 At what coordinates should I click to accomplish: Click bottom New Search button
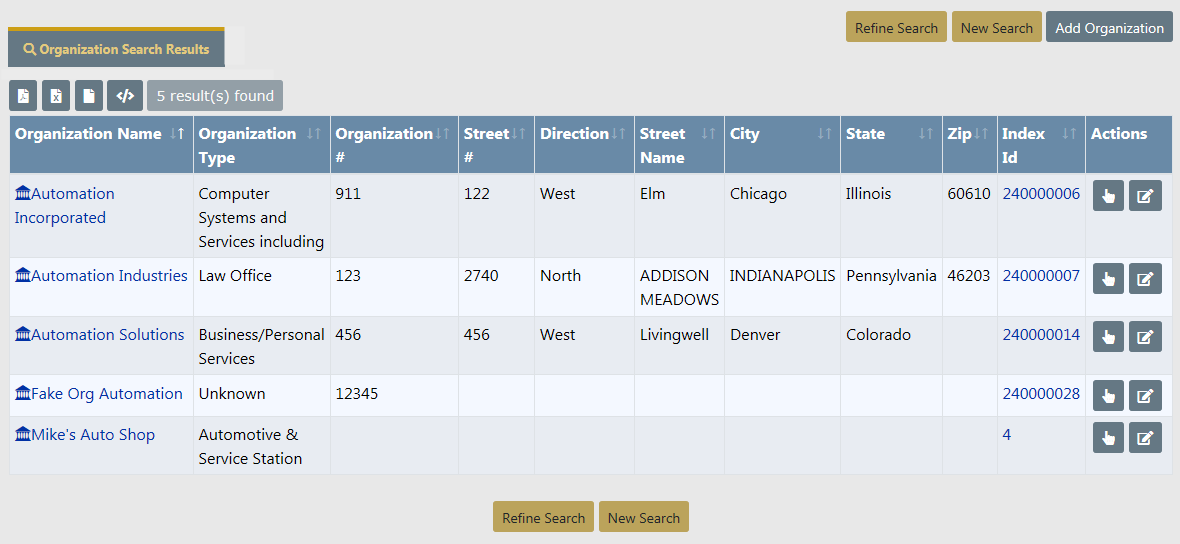tap(643, 518)
